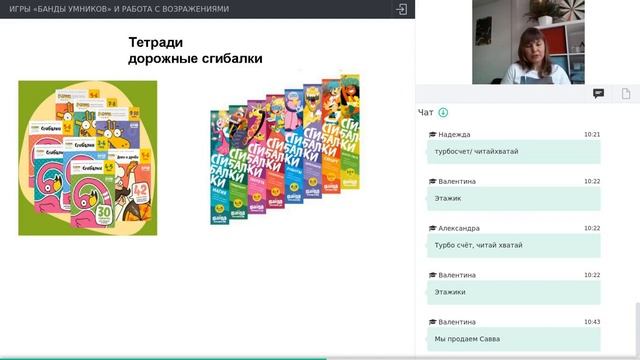640x360 pixels.
Task: Click the Сгибалки notebooks image on green background
Action: [88, 158]
